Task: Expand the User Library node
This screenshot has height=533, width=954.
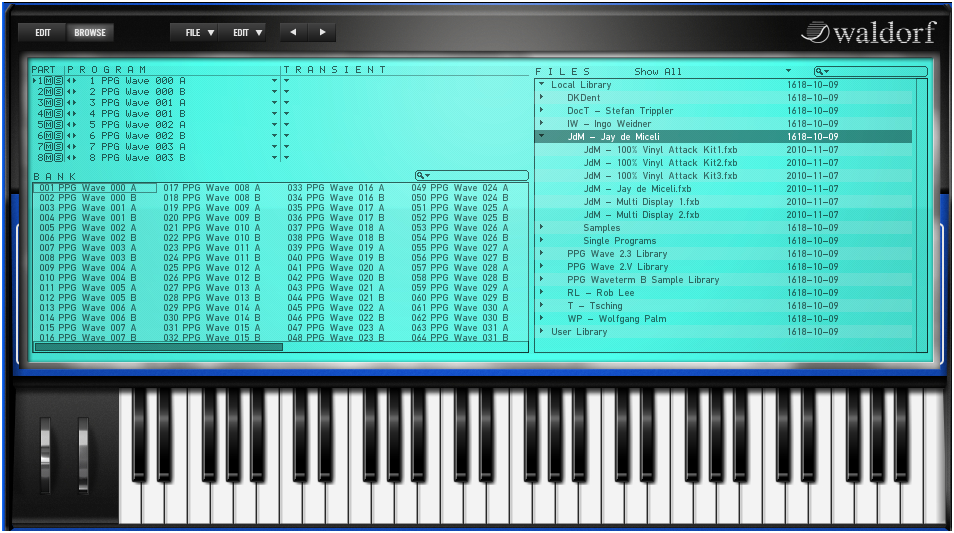Action: click(x=541, y=332)
